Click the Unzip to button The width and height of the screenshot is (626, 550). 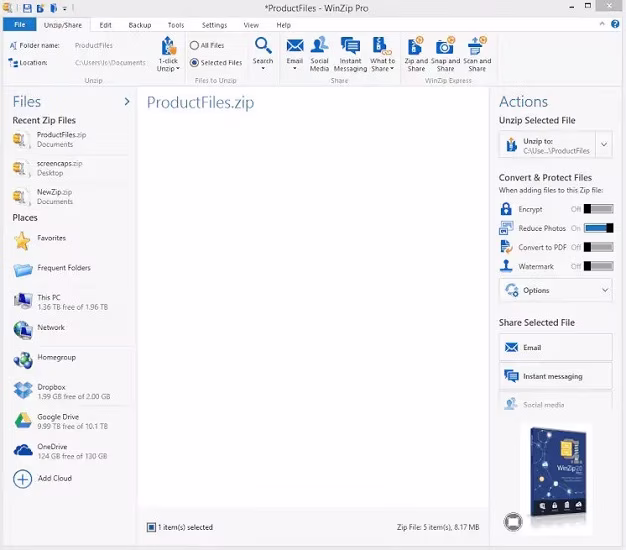547,144
